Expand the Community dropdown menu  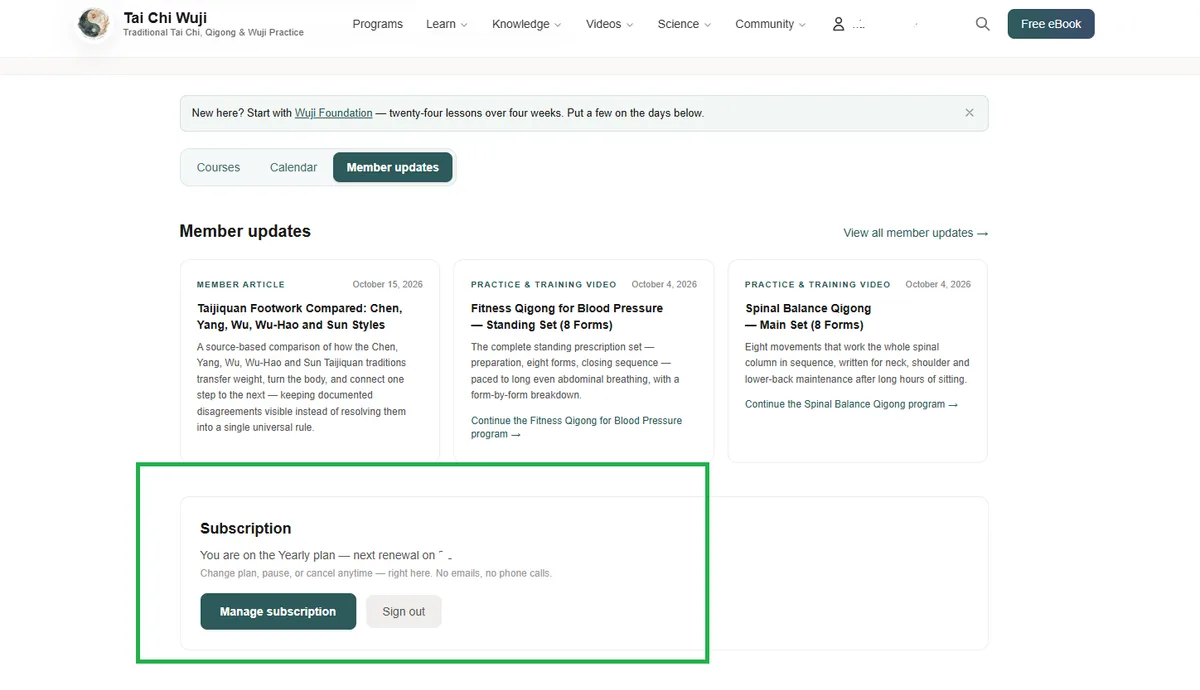pos(771,24)
